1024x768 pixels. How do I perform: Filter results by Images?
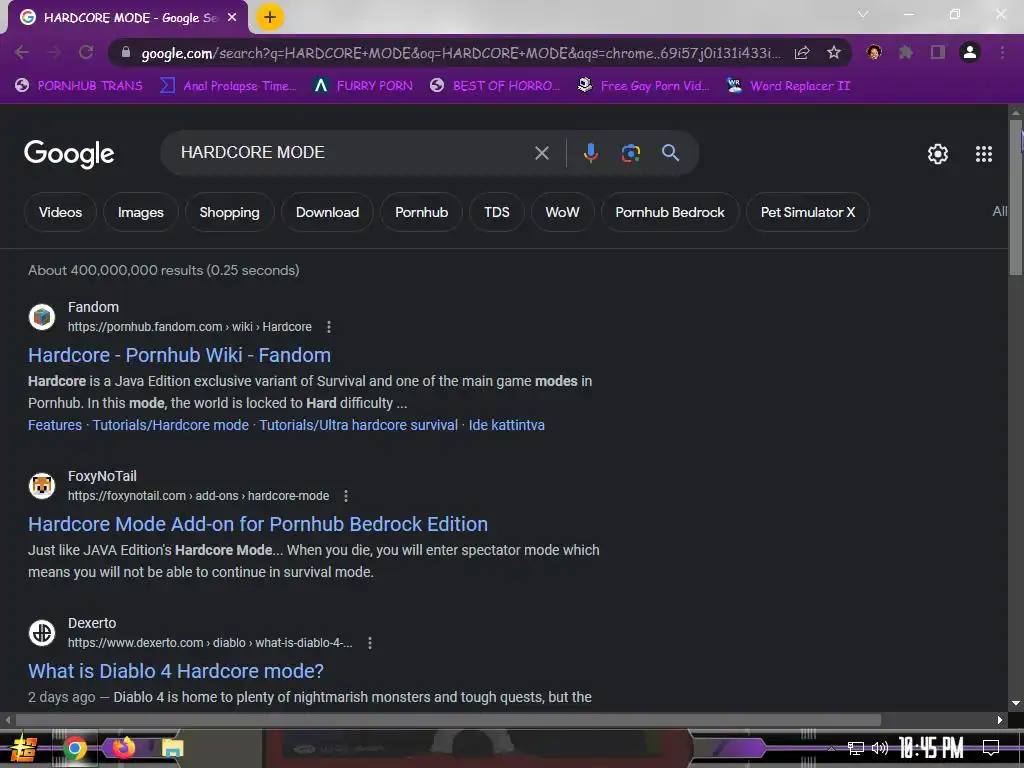point(140,212)
